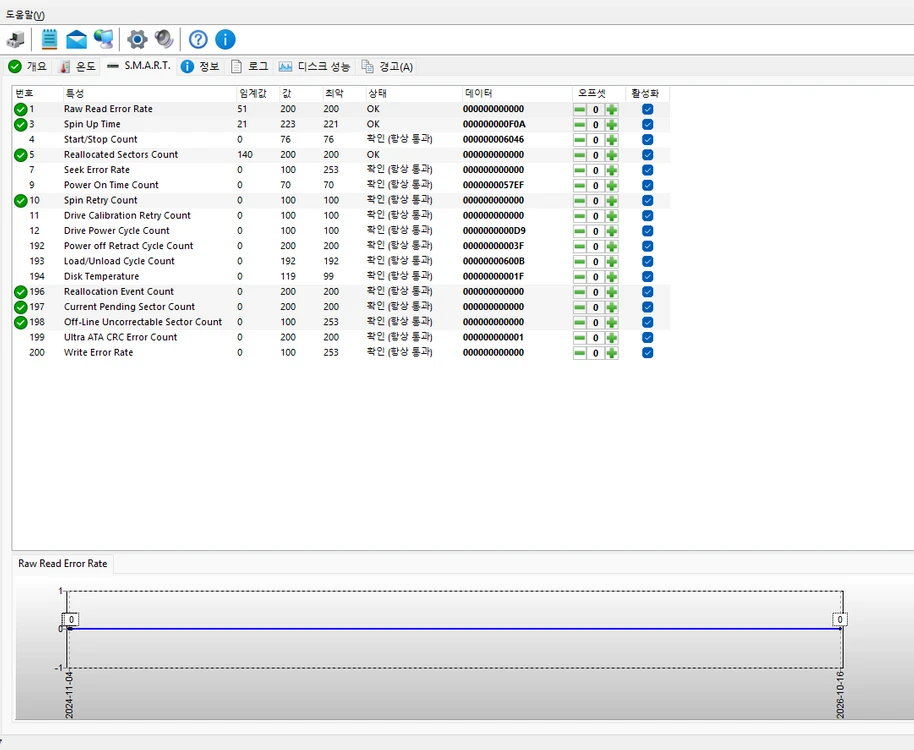914x750 pixels.
Task: Click the 최악 column header
Action: (x=343, y=93)
